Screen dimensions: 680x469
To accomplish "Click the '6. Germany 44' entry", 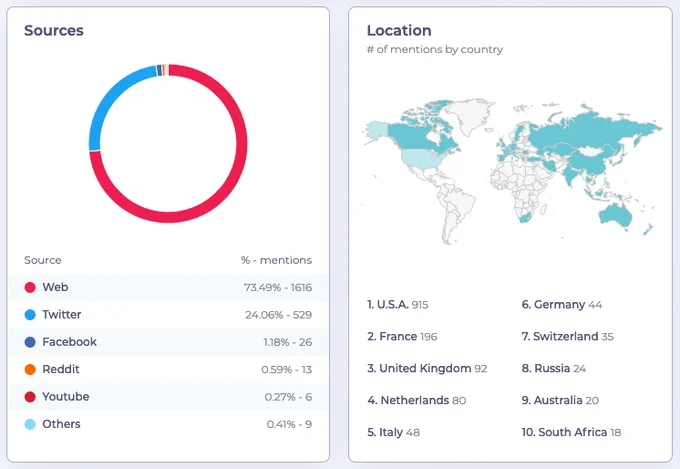I will 562,305.
